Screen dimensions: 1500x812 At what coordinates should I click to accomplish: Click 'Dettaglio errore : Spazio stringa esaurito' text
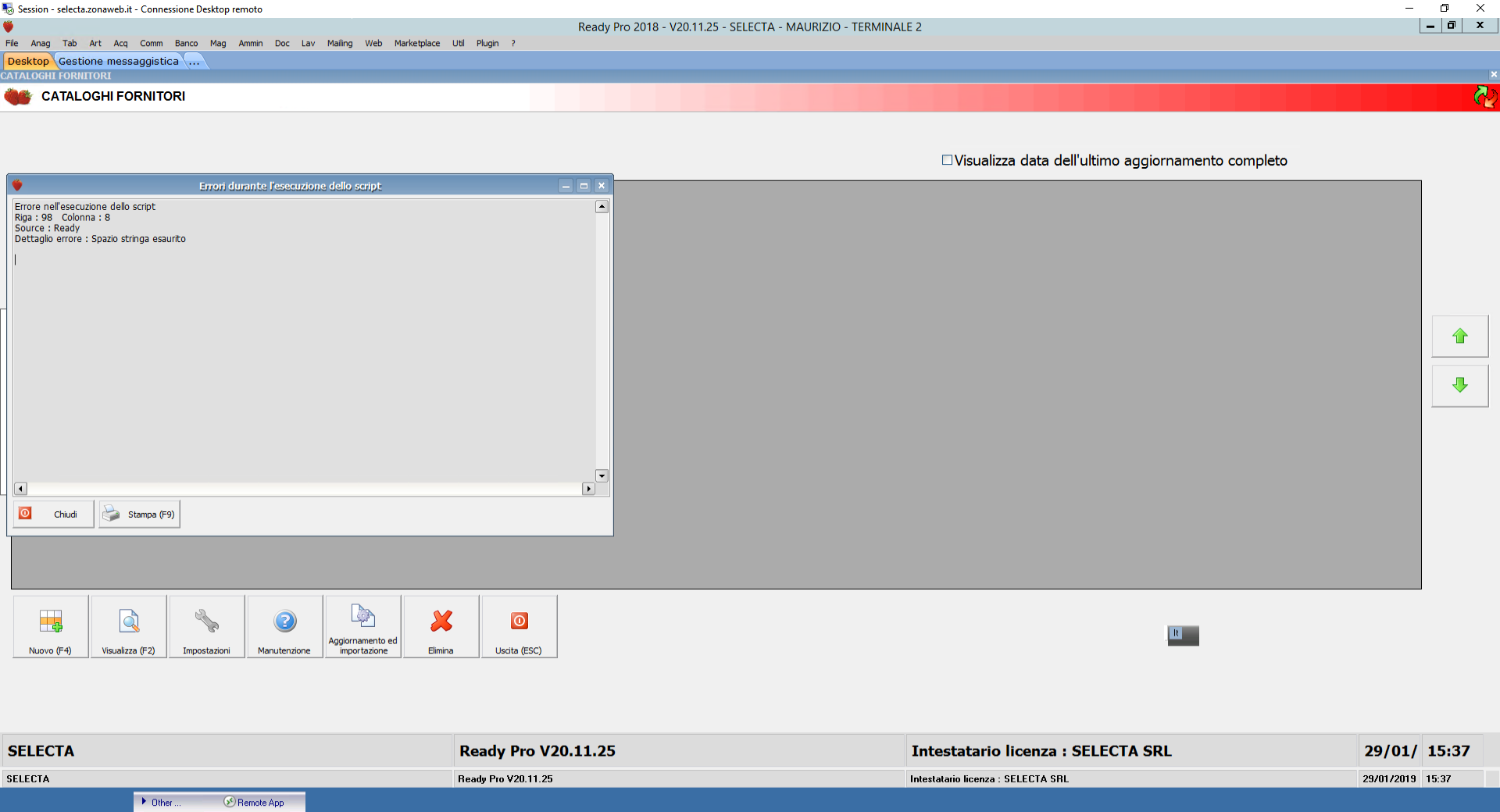coord(100,239)
